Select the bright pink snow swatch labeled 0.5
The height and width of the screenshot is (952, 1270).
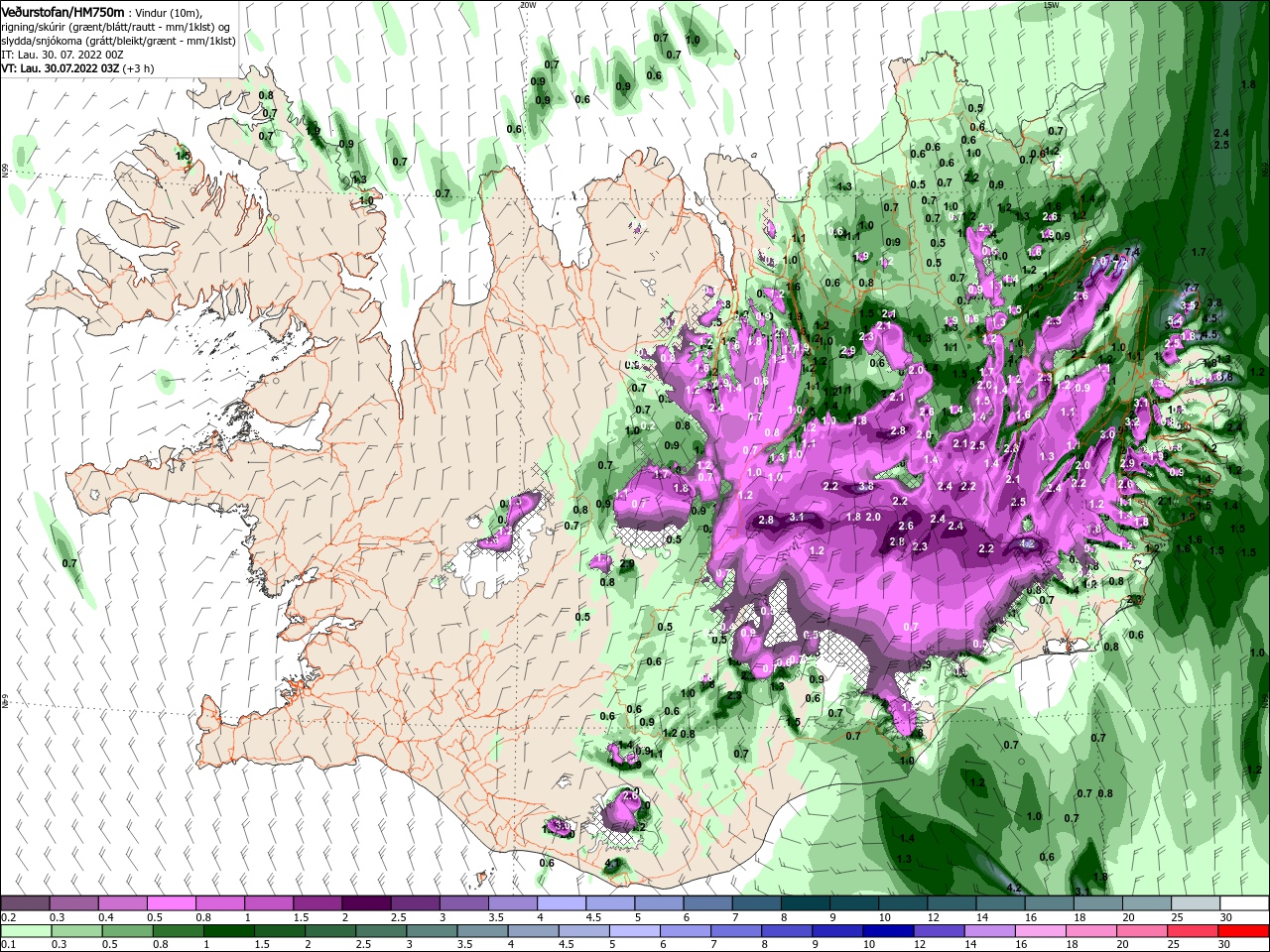(x=171, y=903)
